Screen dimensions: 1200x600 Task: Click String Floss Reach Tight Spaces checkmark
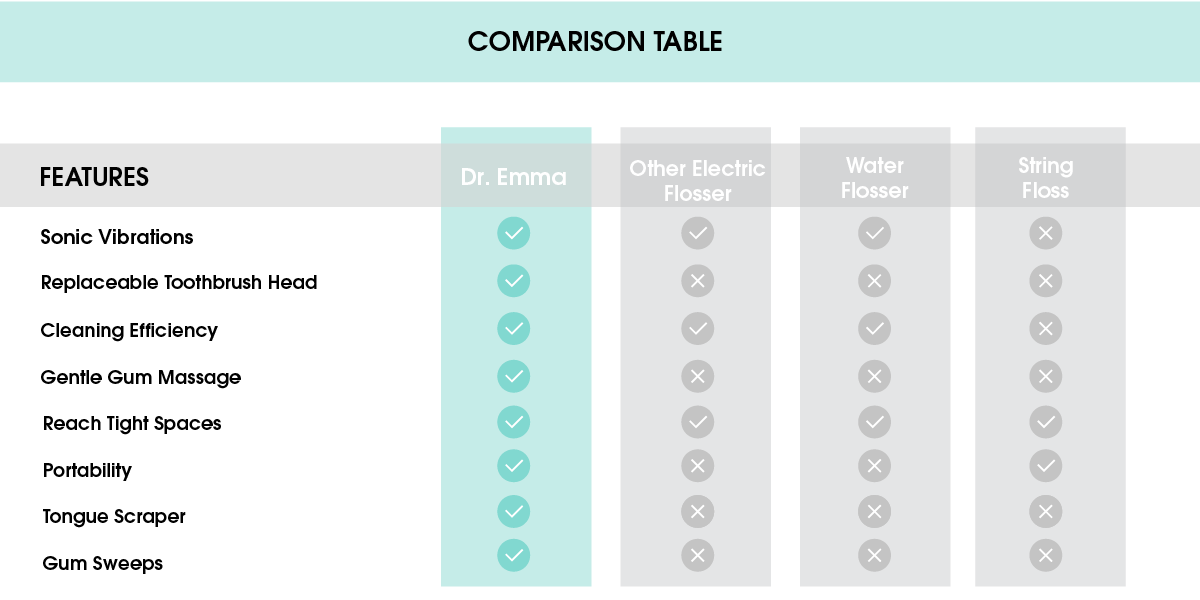[x=1046, y=422]
